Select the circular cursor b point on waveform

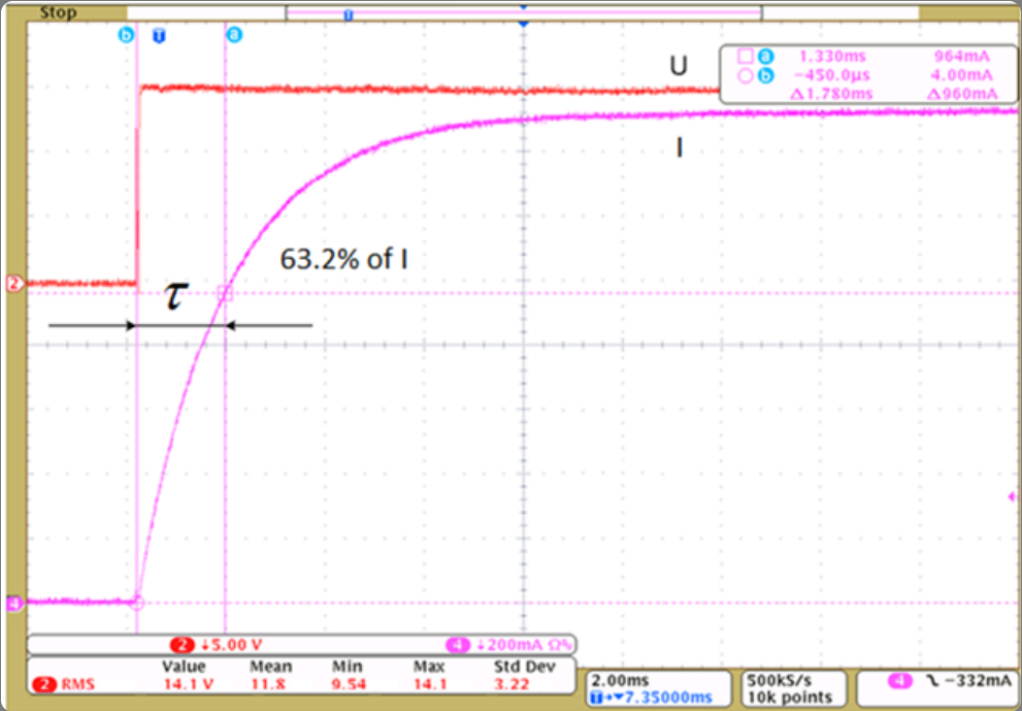[137, 603]
